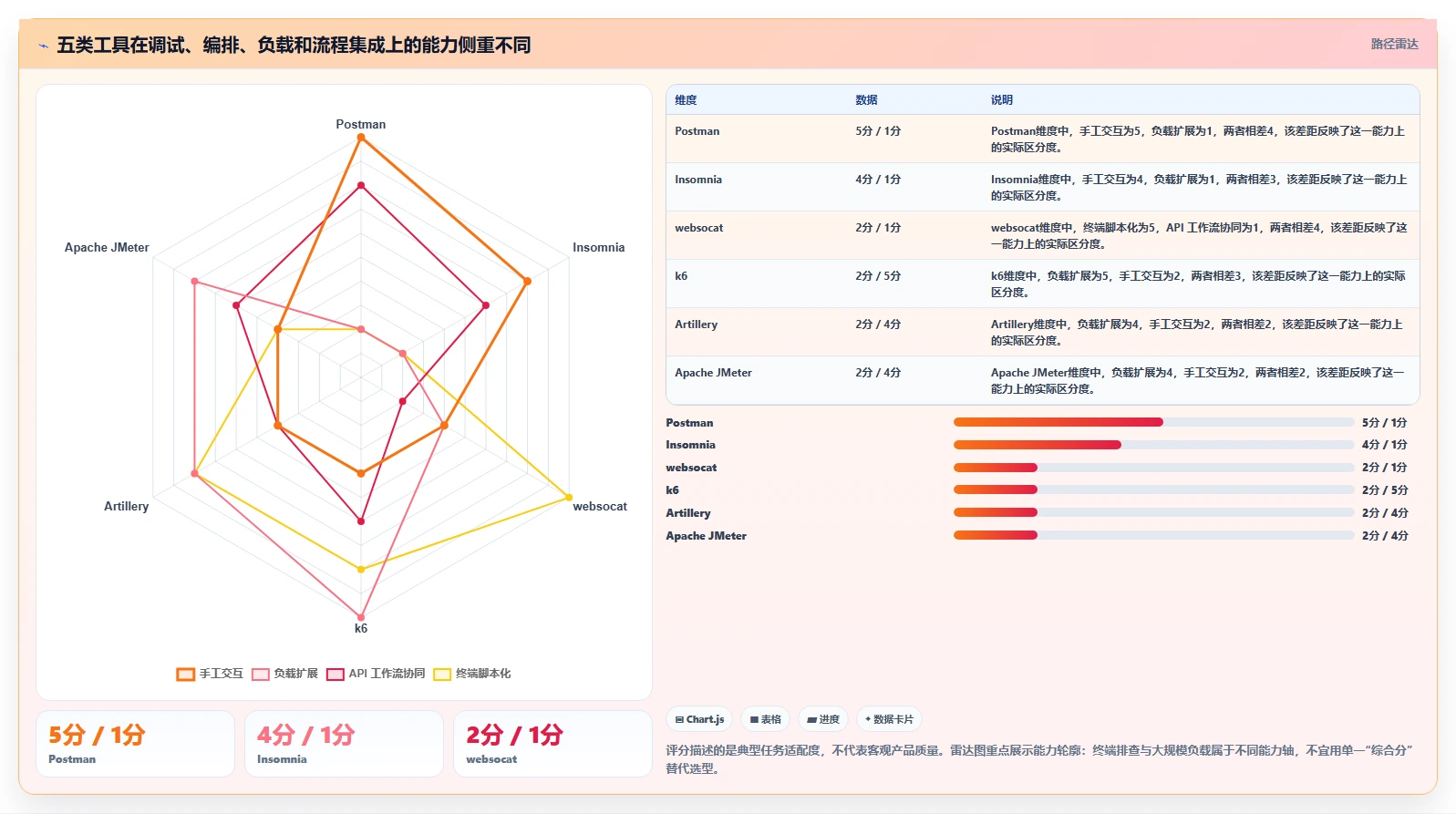The width and height of the screenshot is (1456, 814).
Task: Hide the 终端脚本化 dataset via legend
Action: 442,674
